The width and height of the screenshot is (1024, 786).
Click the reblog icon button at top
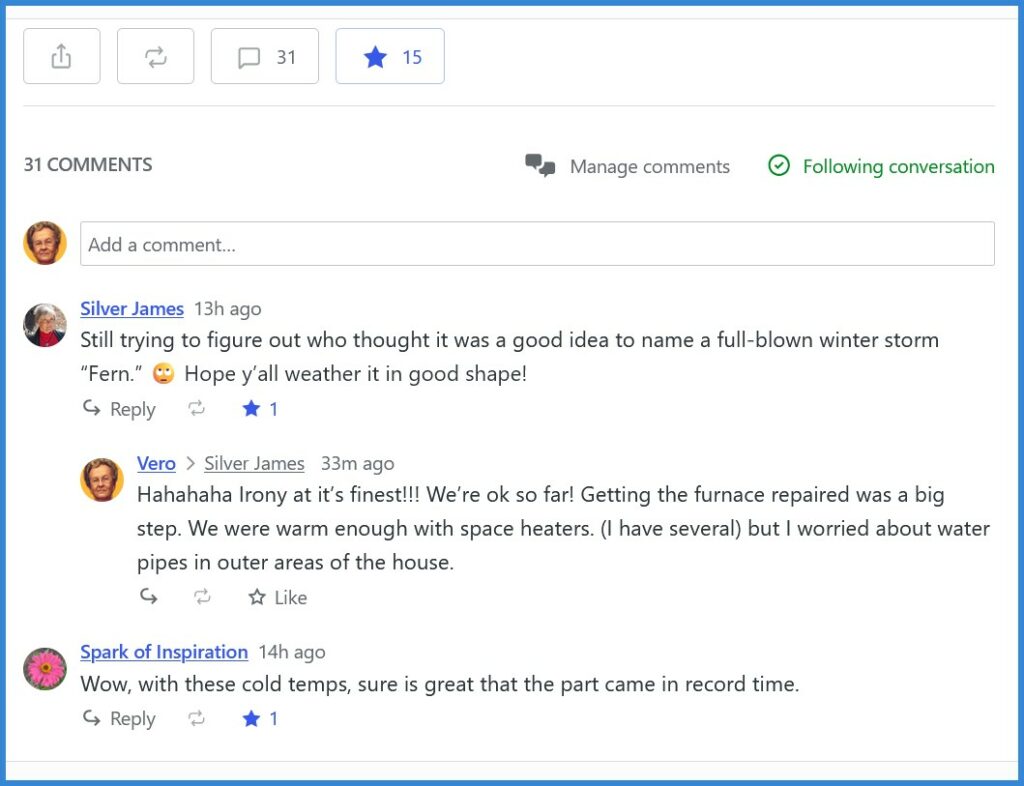[155, 57]
